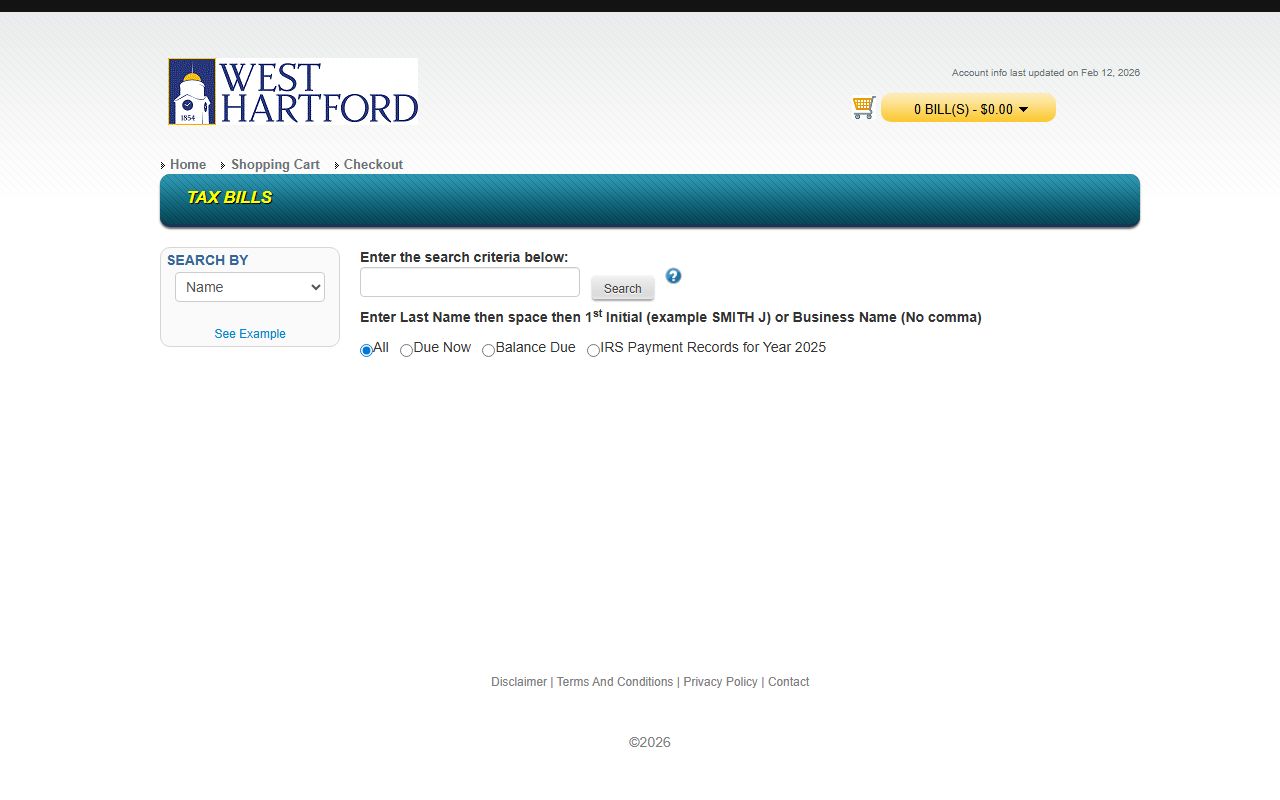Focus the search criteria text field
Screen dimensions: 1280x800
(470, 282)
